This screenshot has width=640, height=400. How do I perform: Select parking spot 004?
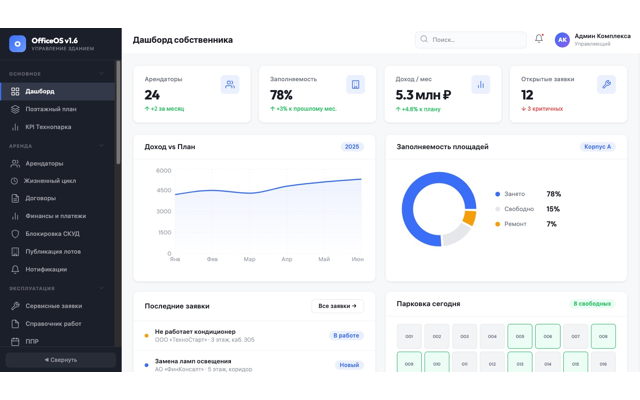492,336
